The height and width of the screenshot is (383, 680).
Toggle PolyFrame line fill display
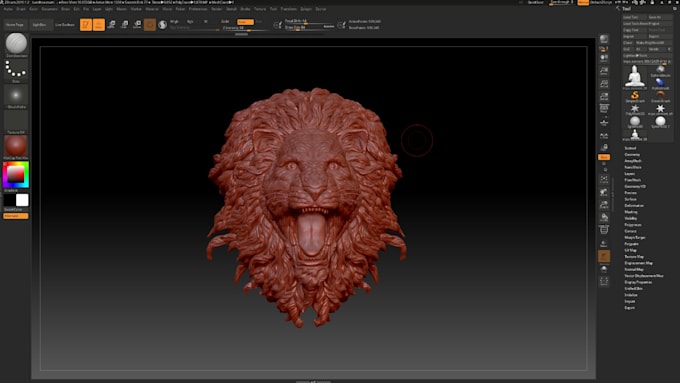point(604,230)
